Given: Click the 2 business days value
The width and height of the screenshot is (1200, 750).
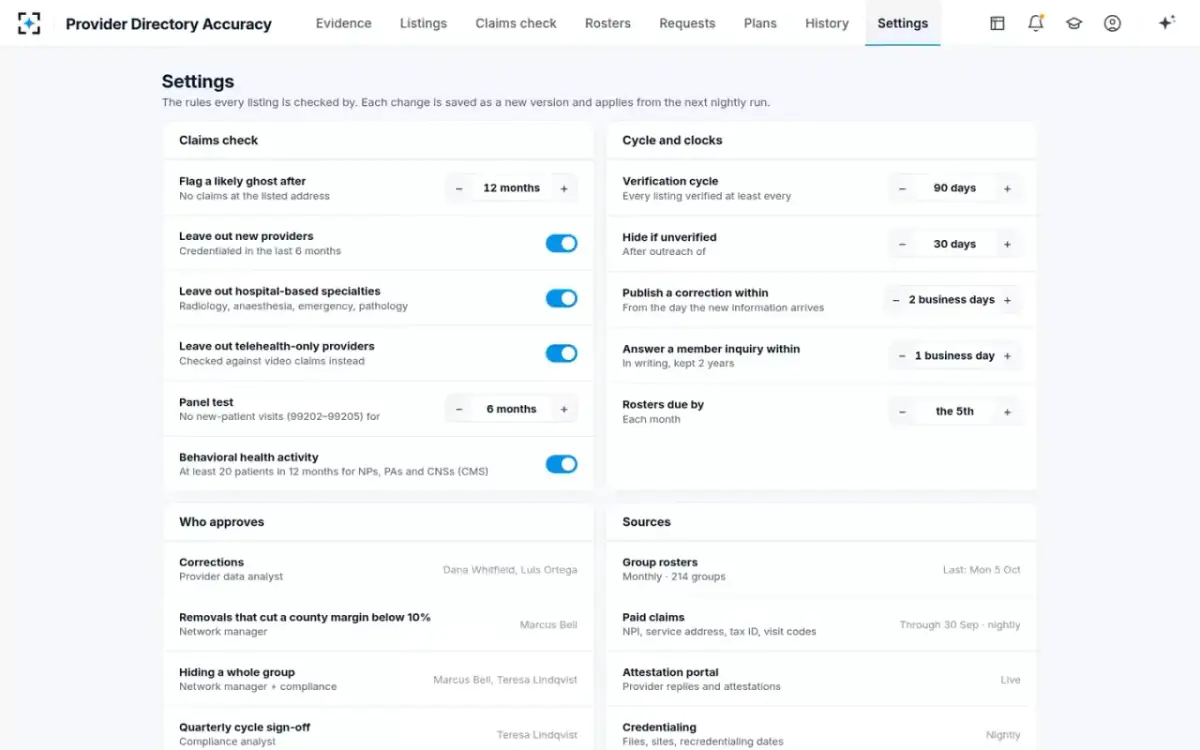Looking at the screenshot, I should click(x=952, y=300).
